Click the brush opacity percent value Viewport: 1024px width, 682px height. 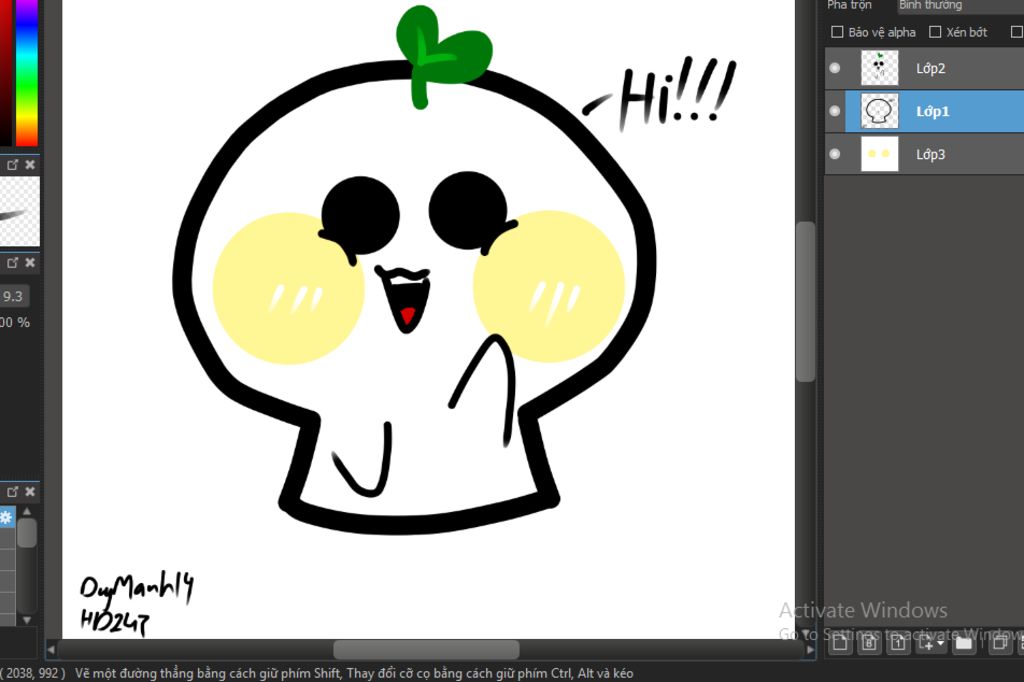[x=14, y=322]
